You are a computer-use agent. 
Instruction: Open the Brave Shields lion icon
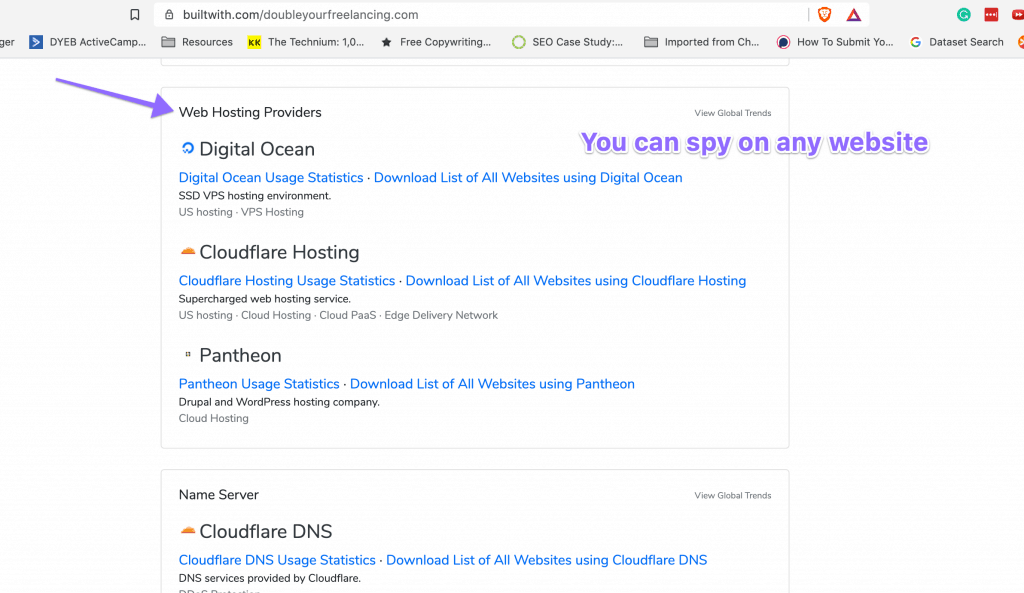coord(824,14)
